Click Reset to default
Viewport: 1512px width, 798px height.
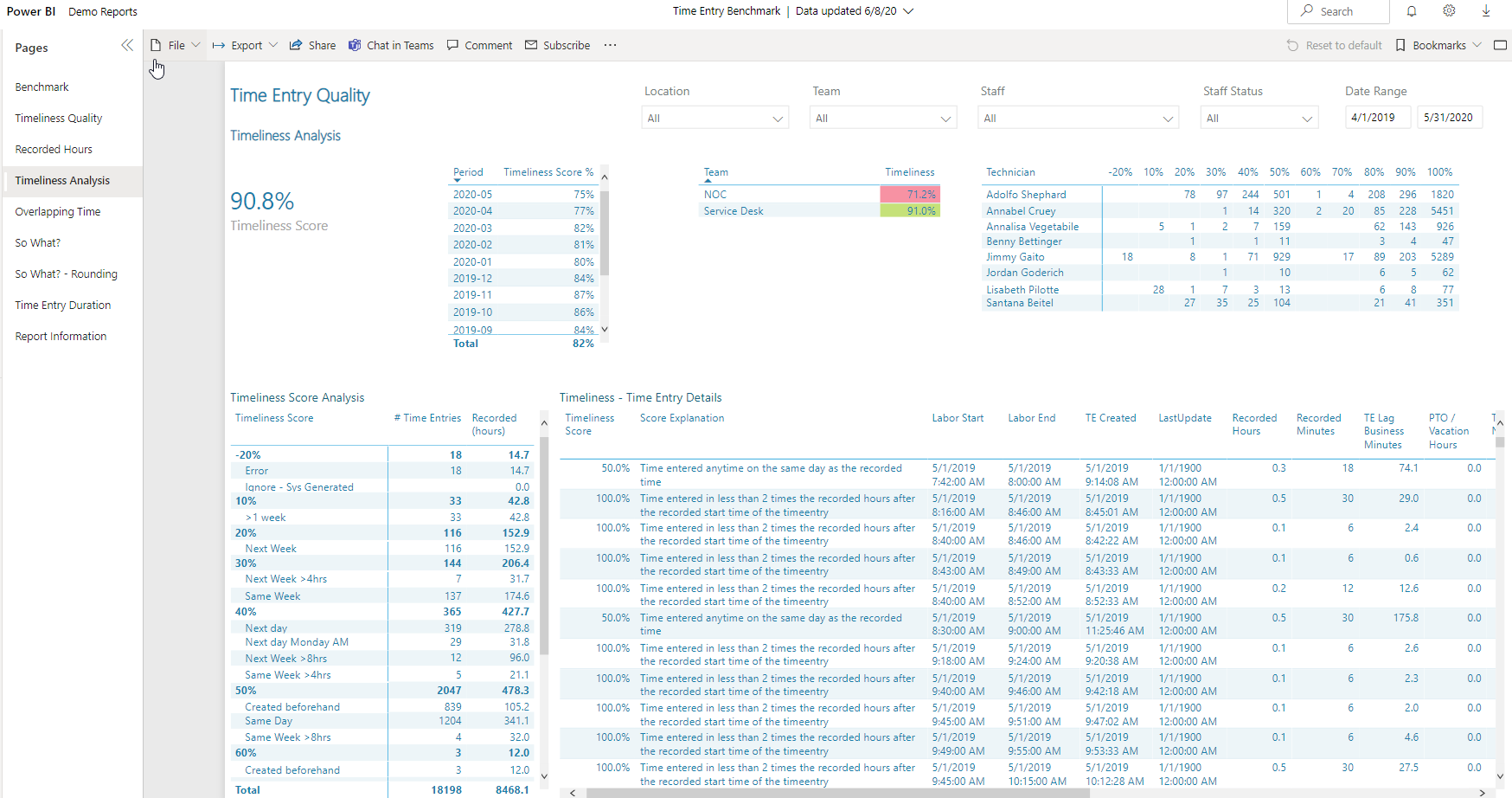(x=1334, y=45)
